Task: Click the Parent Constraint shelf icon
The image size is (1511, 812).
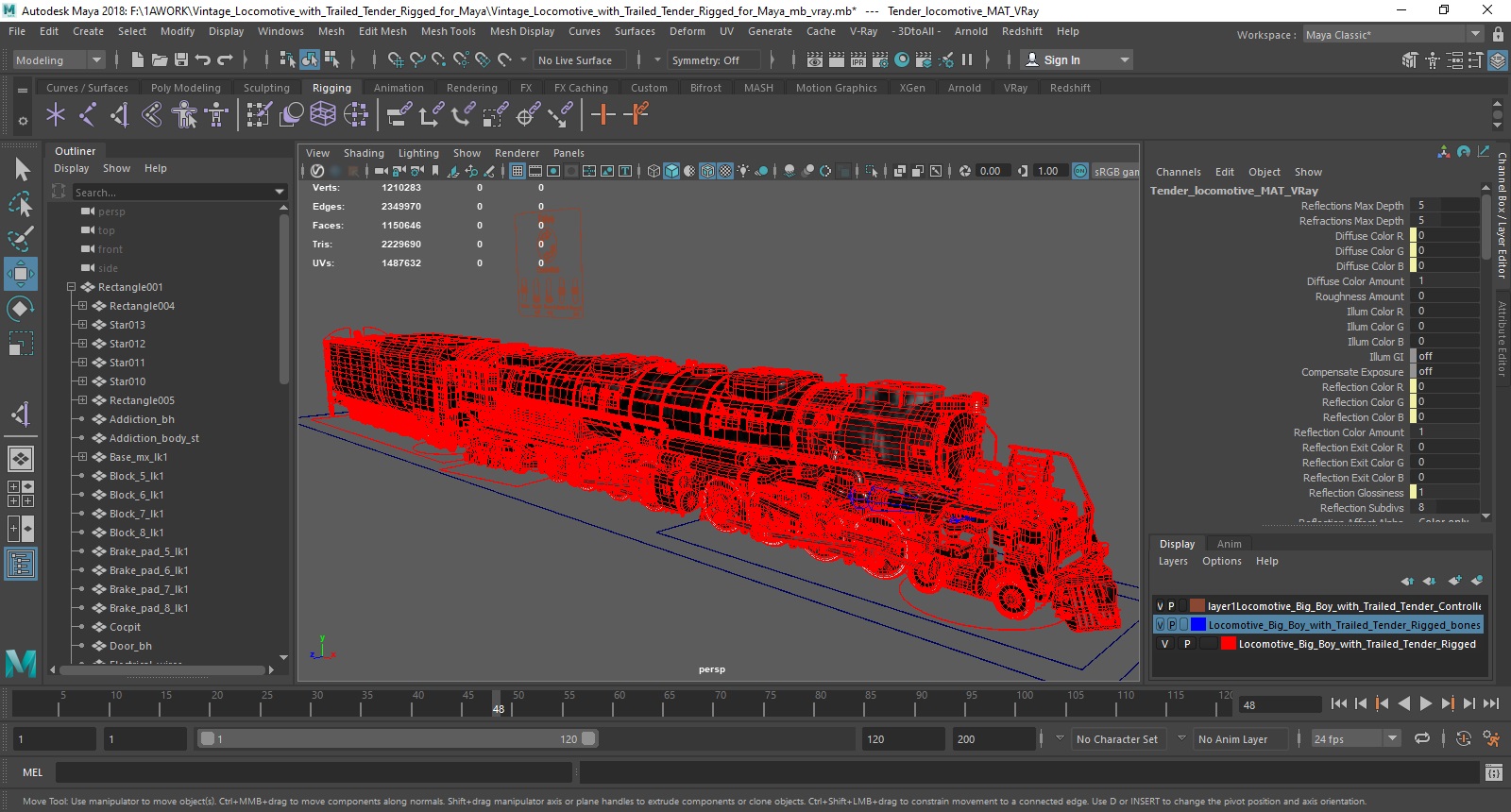Action: [399, 115]
